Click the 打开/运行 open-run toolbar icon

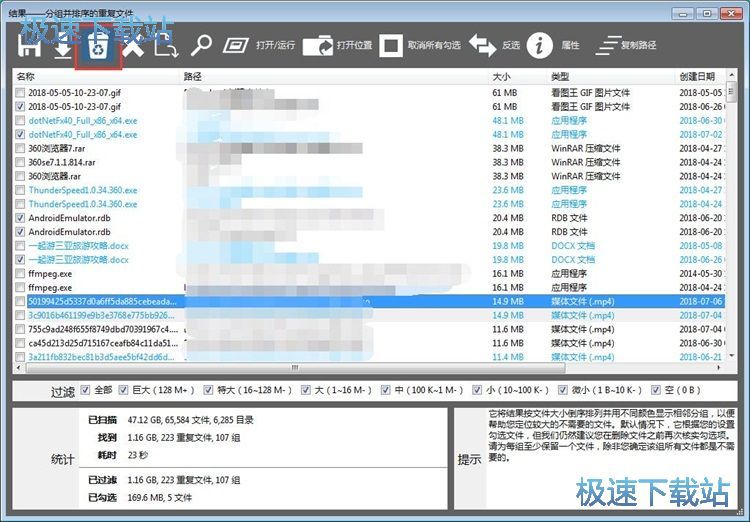click(x=236, y=46)
